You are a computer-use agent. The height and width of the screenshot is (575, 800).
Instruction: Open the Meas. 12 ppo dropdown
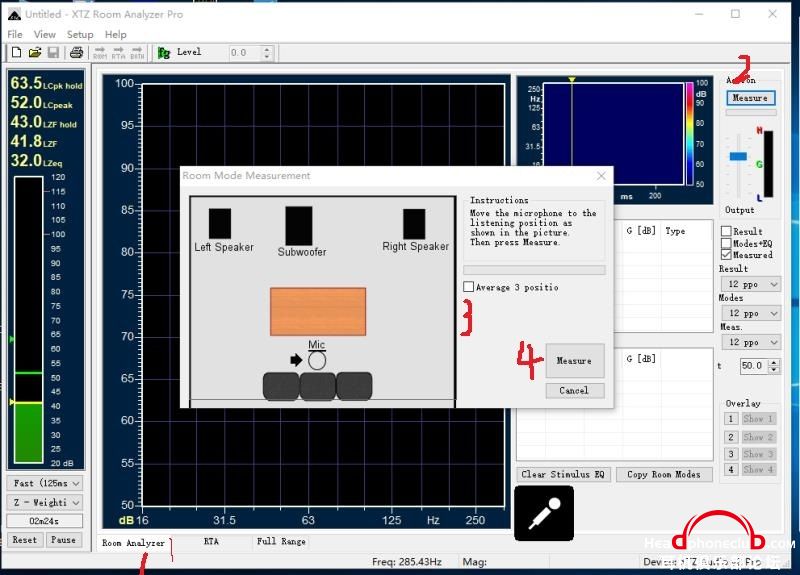coord(751,342)
